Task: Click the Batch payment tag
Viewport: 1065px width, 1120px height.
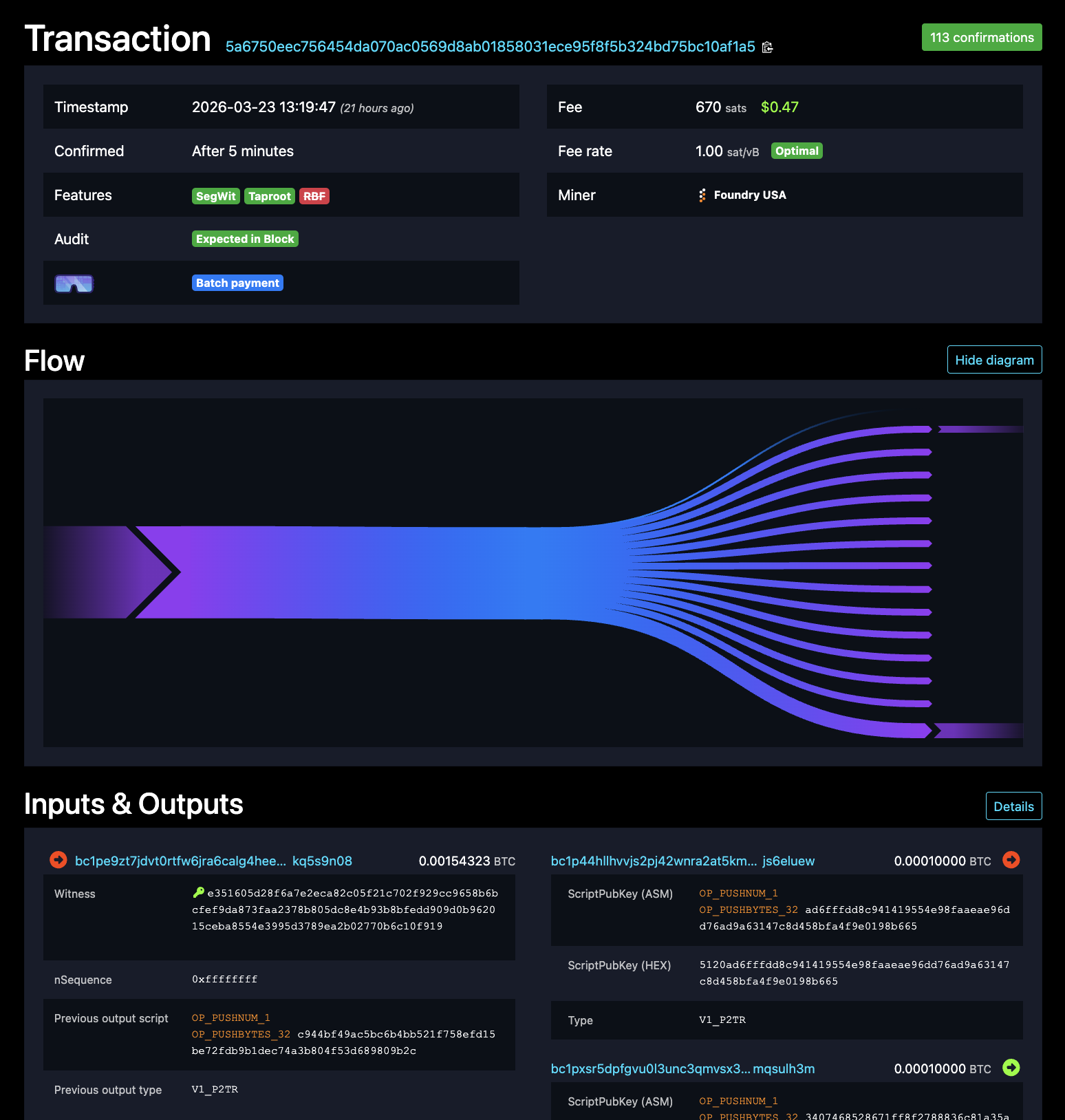Action: click(237, 283)
